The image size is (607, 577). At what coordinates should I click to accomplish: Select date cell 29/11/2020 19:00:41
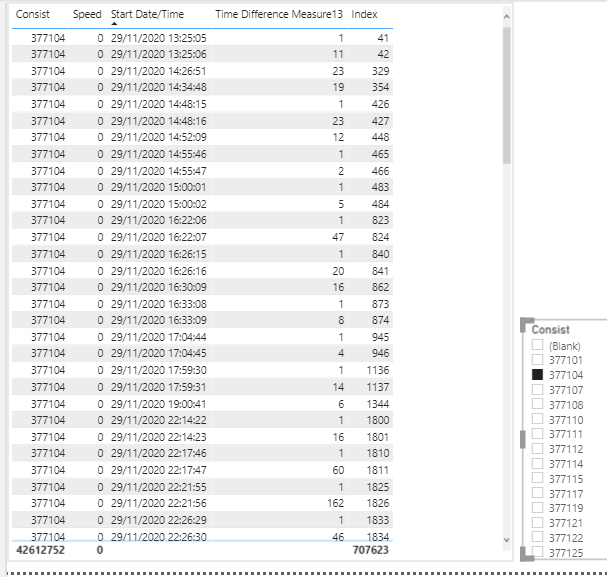tap(159, 404)
